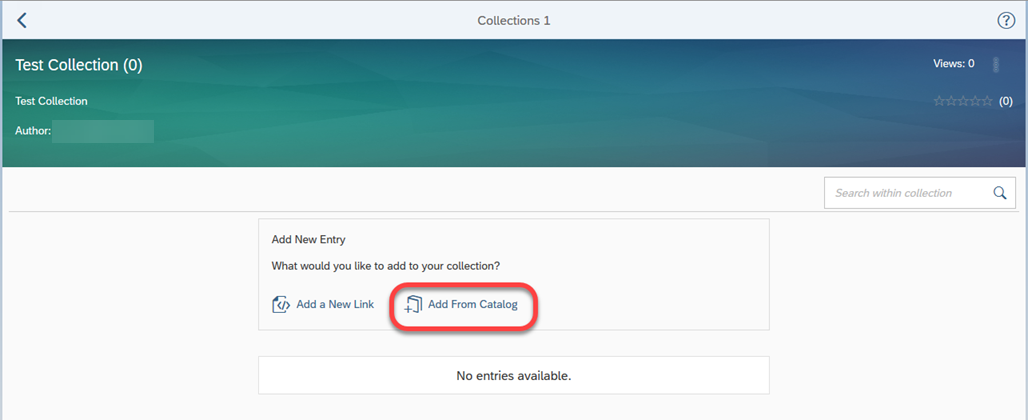Open help via the question mark icon
1028x420 pixels.
pos(1006,20)
